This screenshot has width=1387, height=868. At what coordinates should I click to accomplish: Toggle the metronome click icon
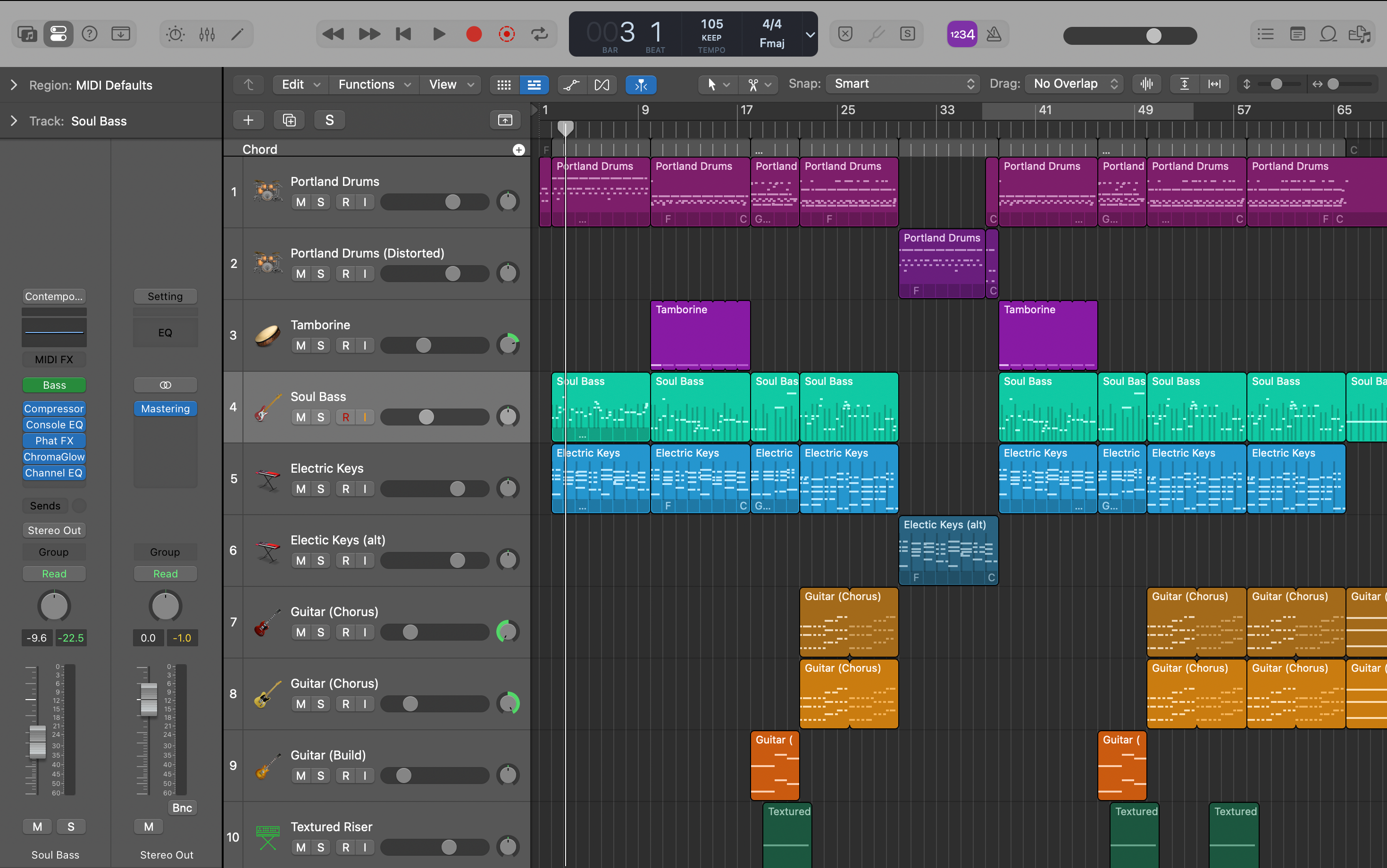pos(994,34)
